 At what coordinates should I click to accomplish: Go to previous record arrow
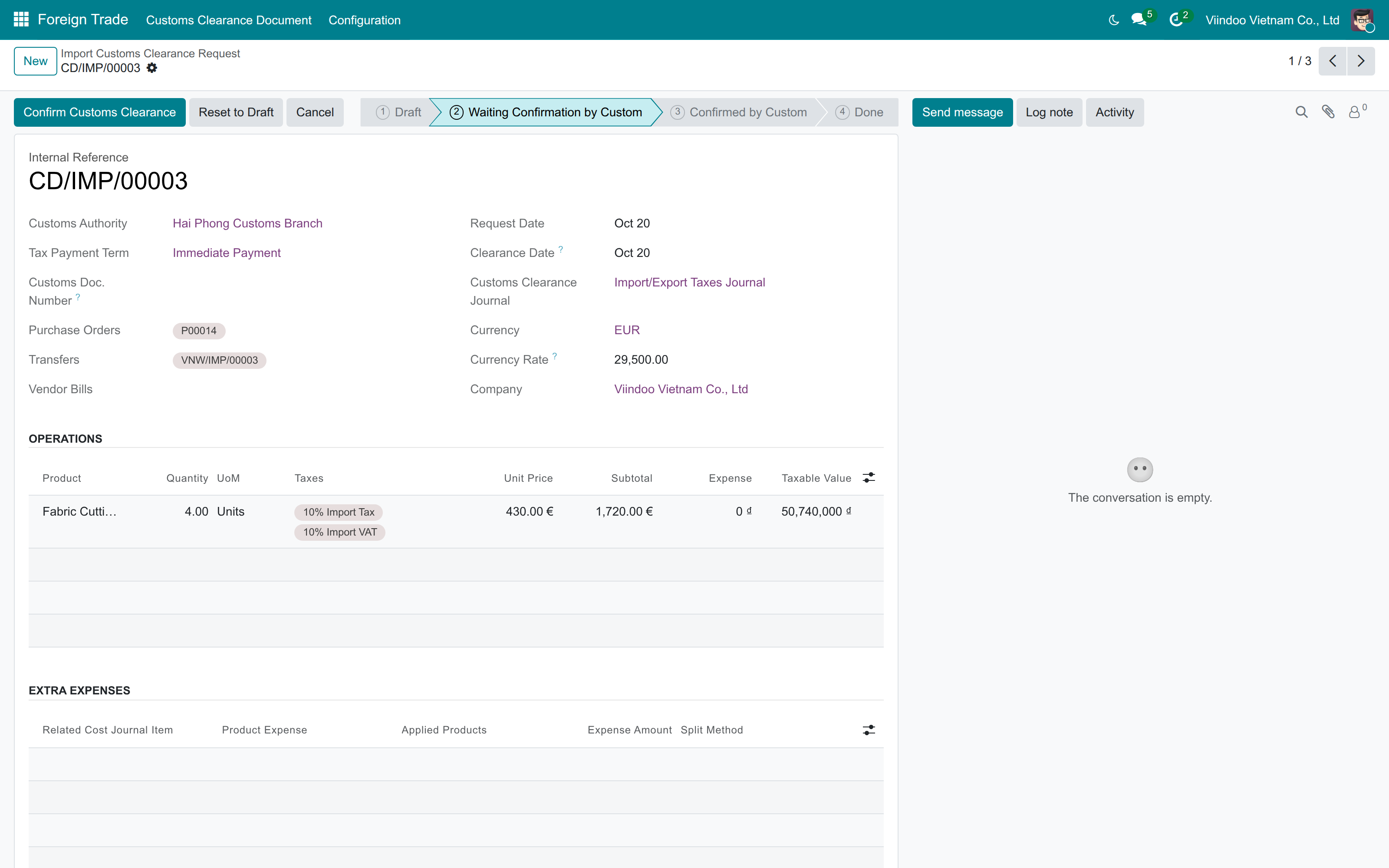pos(1332,61)
